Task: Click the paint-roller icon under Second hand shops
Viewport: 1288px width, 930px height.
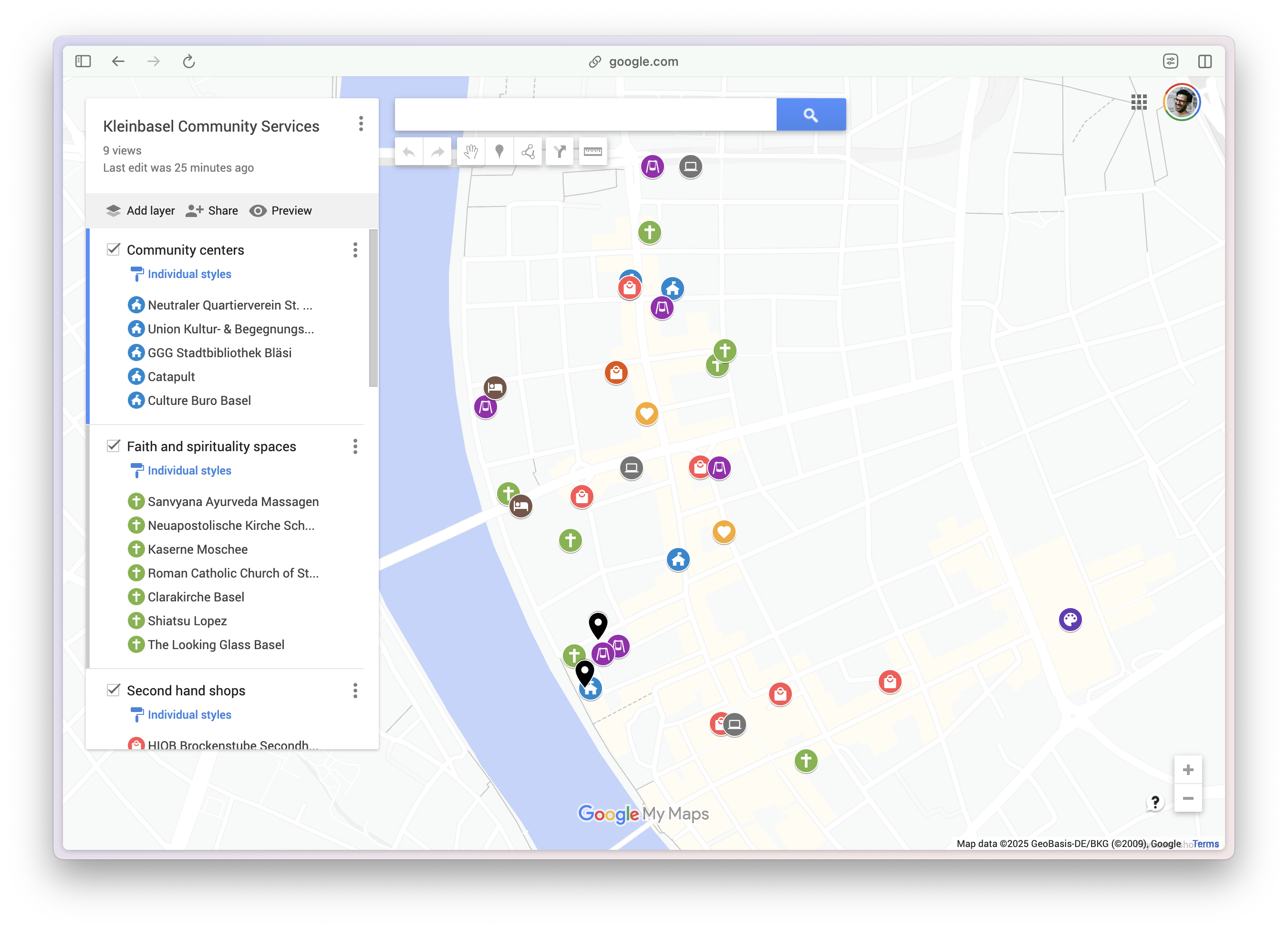Action: 136,715
